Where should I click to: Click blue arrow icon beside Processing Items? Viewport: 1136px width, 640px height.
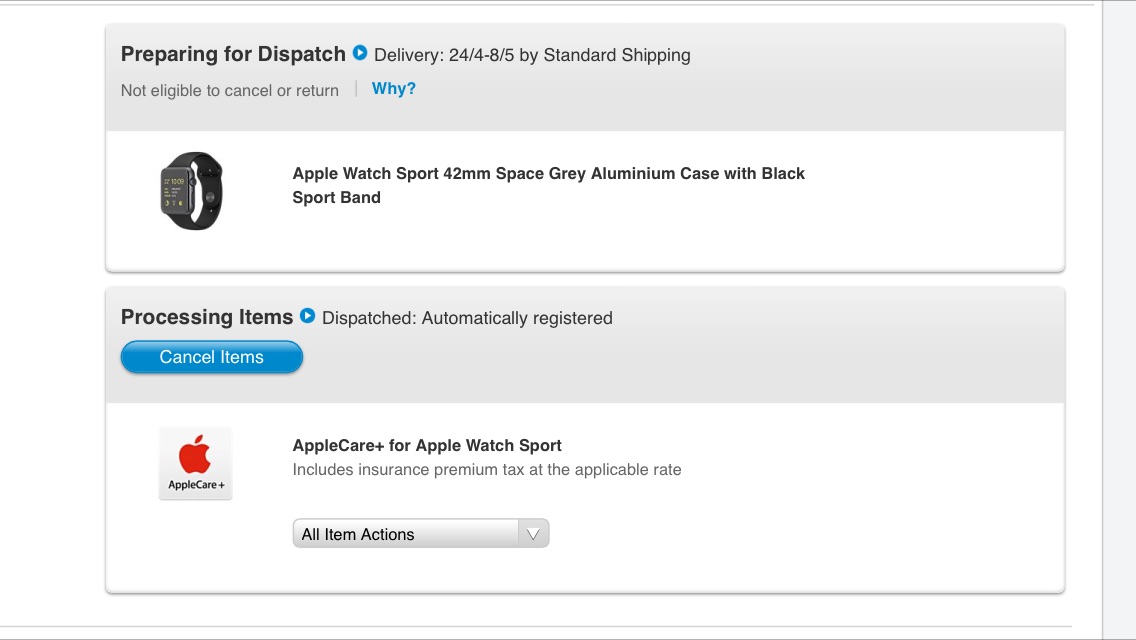point(307,316)
